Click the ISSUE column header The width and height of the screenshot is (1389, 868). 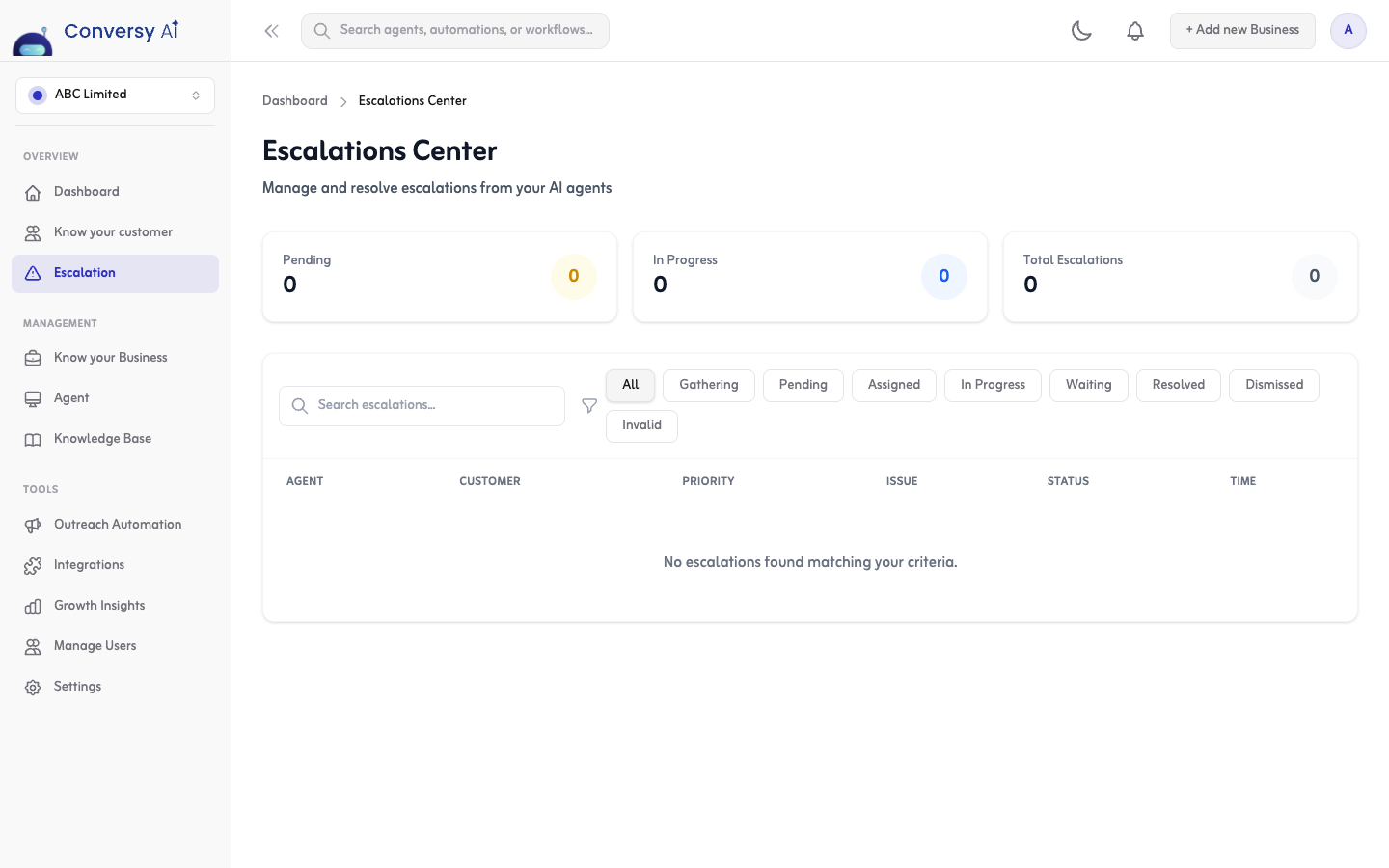tap(902, 481)
